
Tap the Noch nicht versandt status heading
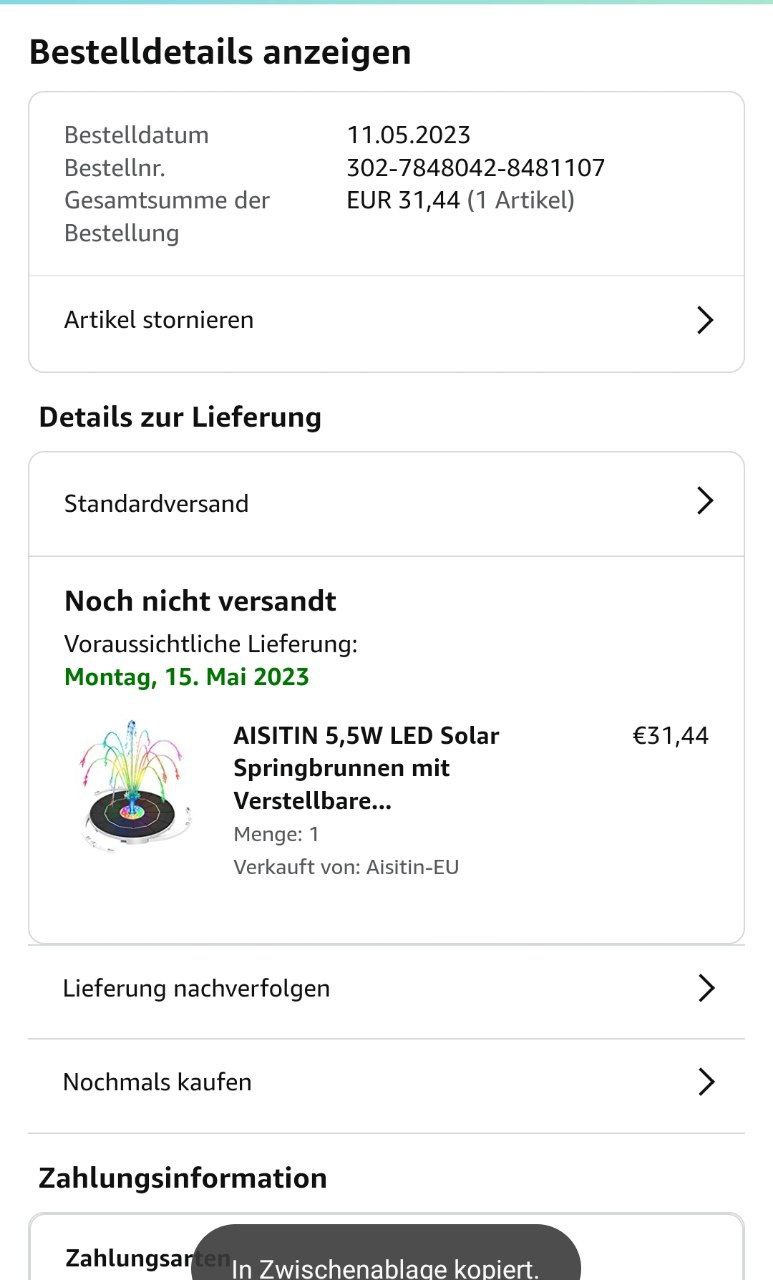pos(200,601)
